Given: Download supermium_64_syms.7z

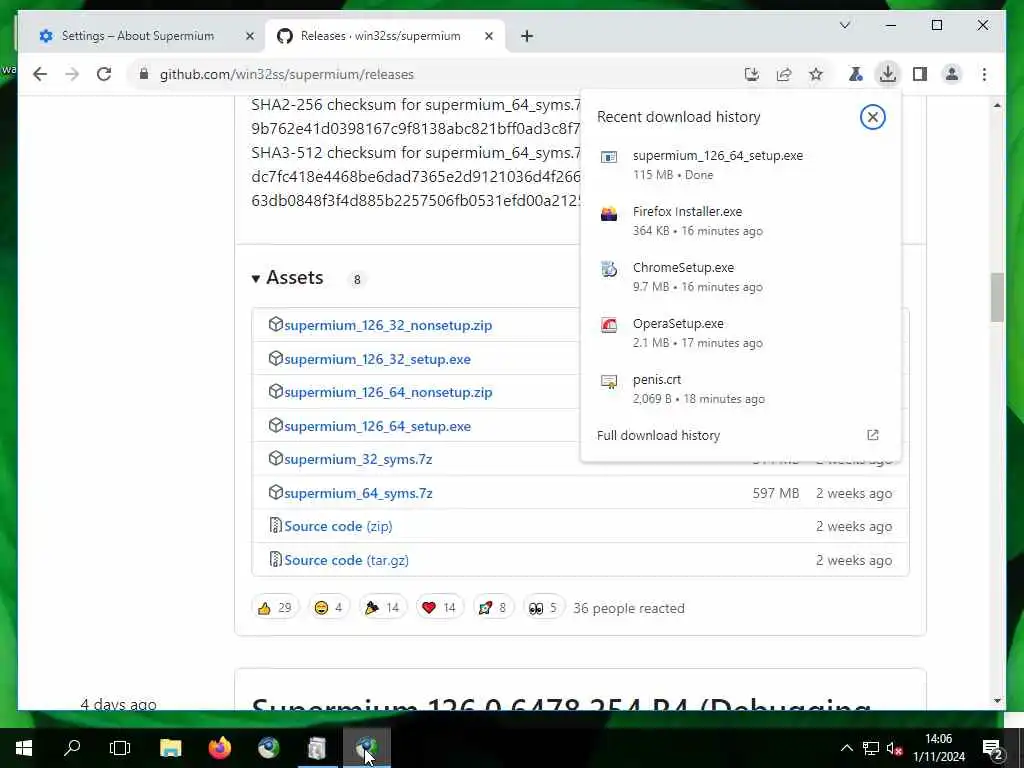Looking at the screenshot, I should 358,494.
